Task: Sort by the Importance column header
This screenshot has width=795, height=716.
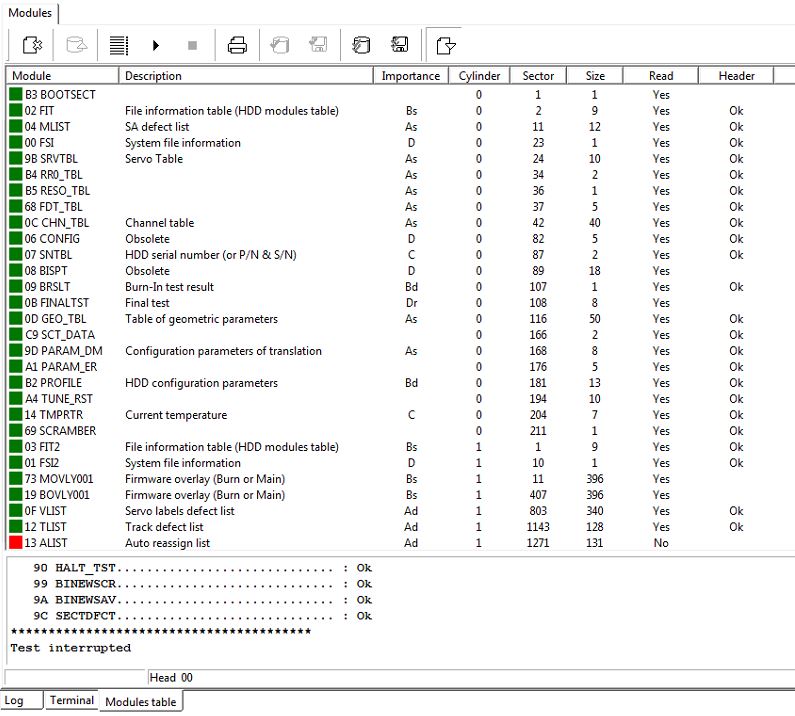Action: 410,76
